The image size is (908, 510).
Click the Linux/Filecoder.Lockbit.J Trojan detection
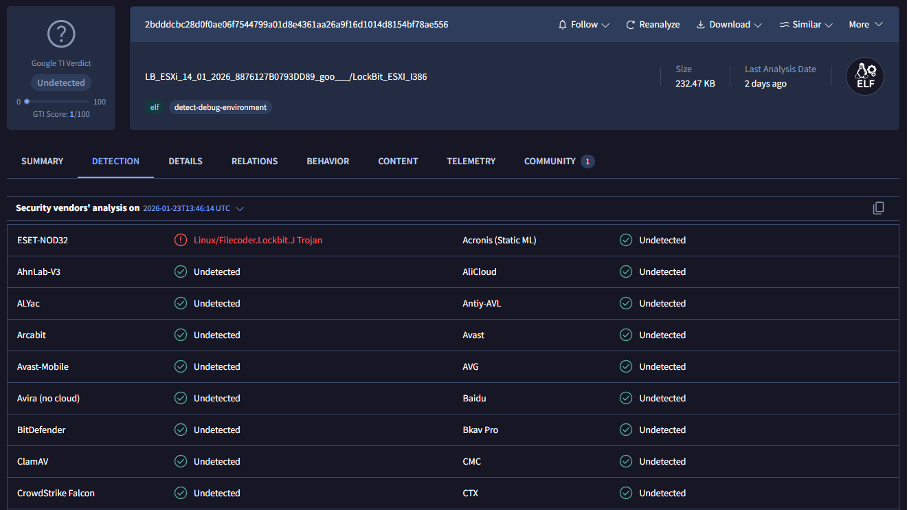coord(258,240)
